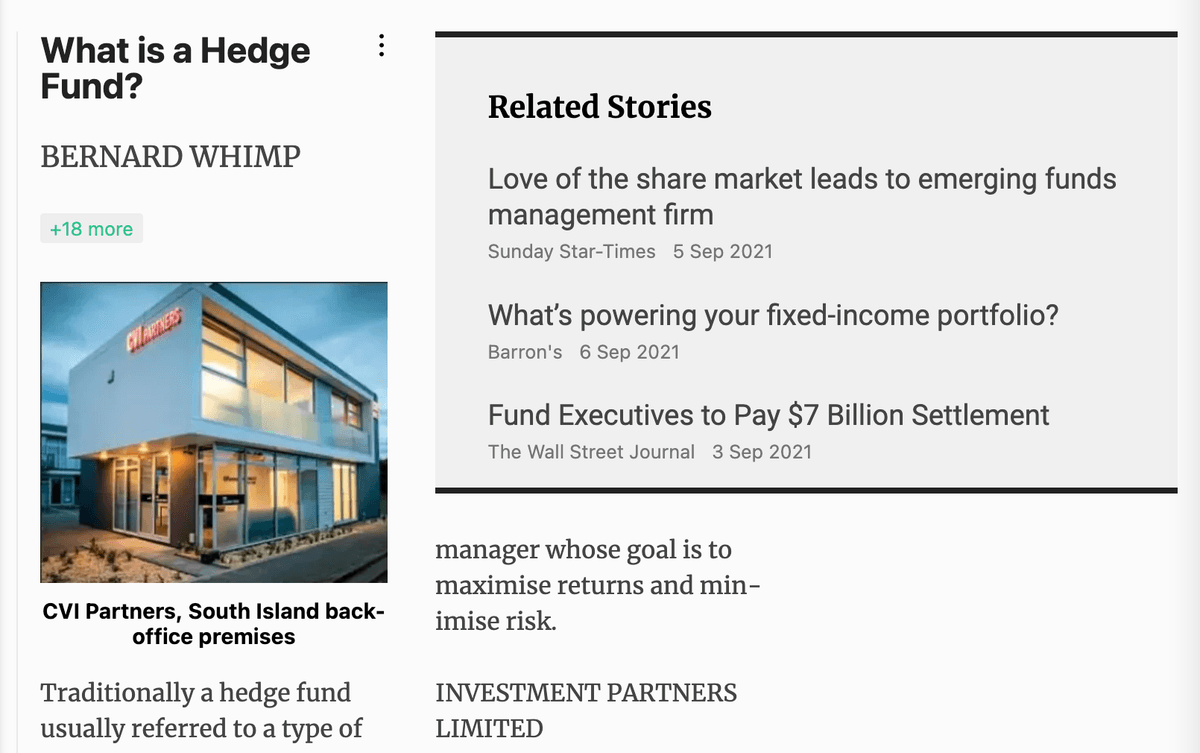
Task: Open the three-dot article options menu
Action: pos(381,47)
